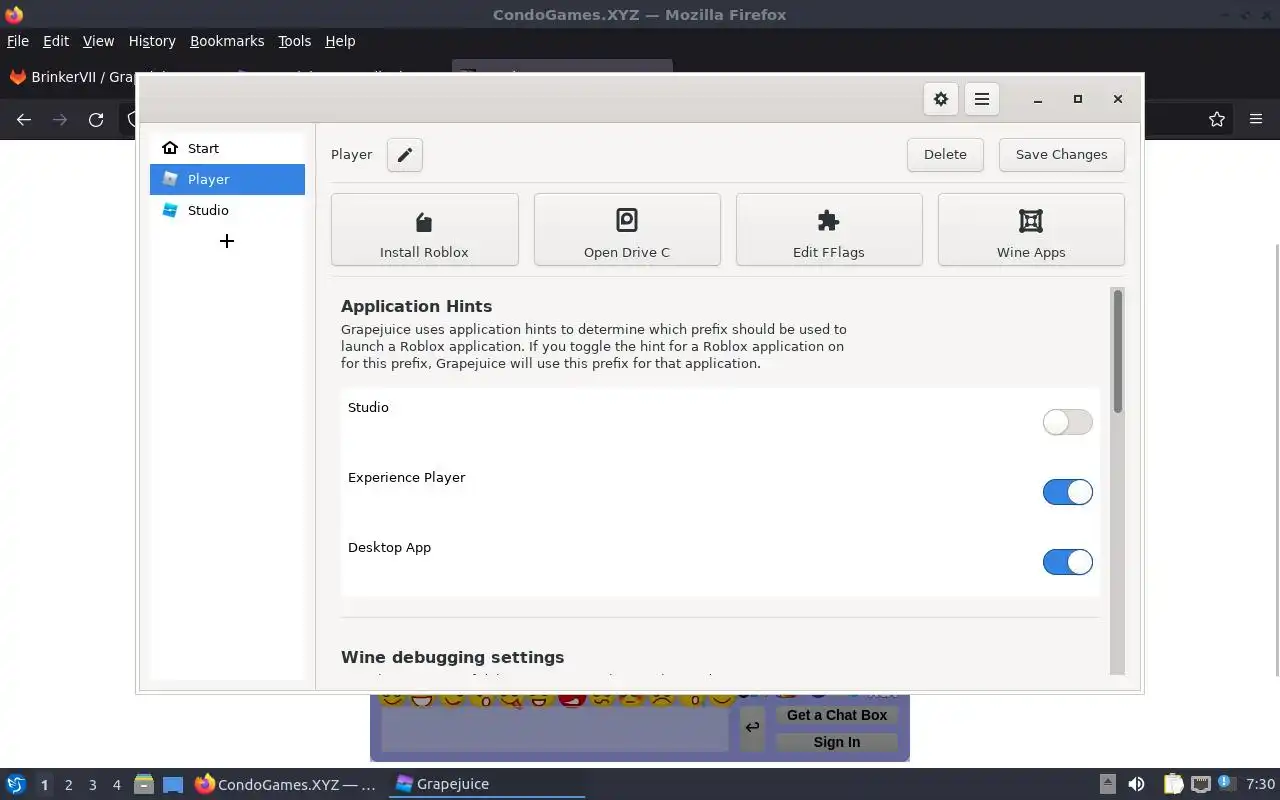The width and height of the screenshot is (1280, 800).
Task: Click the clock showing 7:30
Action: 1260,784
